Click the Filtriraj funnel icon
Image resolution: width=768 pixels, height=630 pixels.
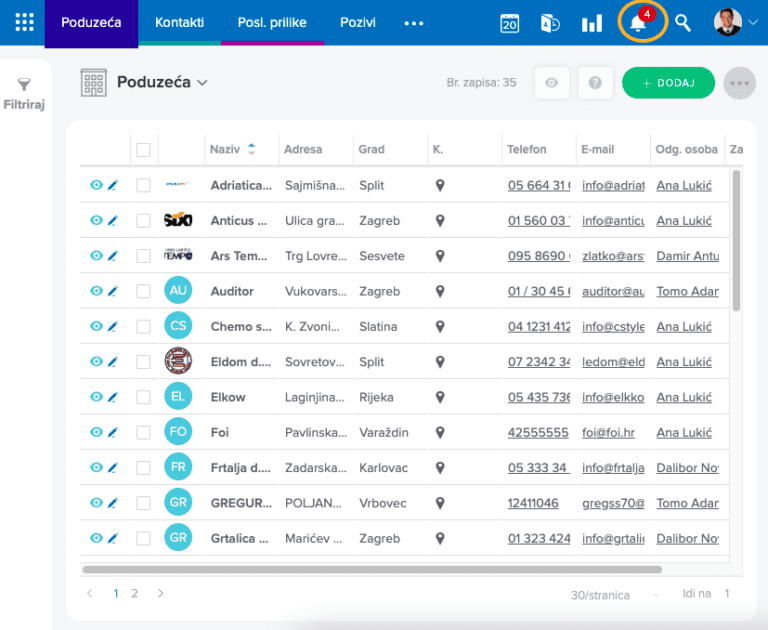[x=24, y=85]
